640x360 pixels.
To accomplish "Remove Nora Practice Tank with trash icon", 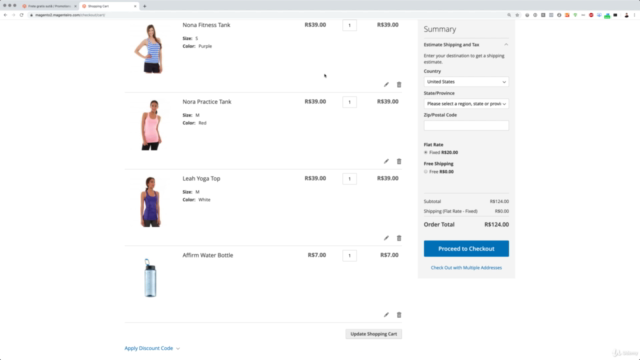I will tap(399, 161).
